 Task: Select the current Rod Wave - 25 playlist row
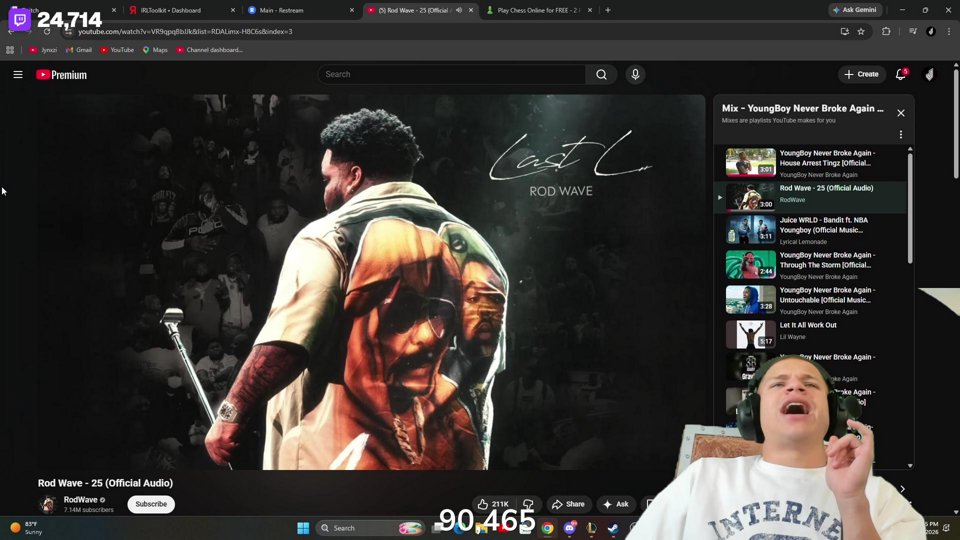tap(811, 197)
